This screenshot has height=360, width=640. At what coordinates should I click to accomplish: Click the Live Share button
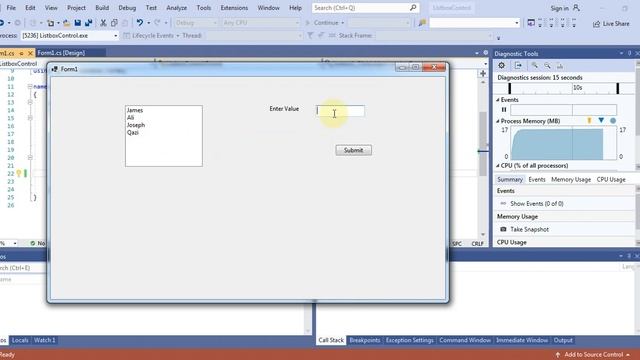click(x=611, y=24)
